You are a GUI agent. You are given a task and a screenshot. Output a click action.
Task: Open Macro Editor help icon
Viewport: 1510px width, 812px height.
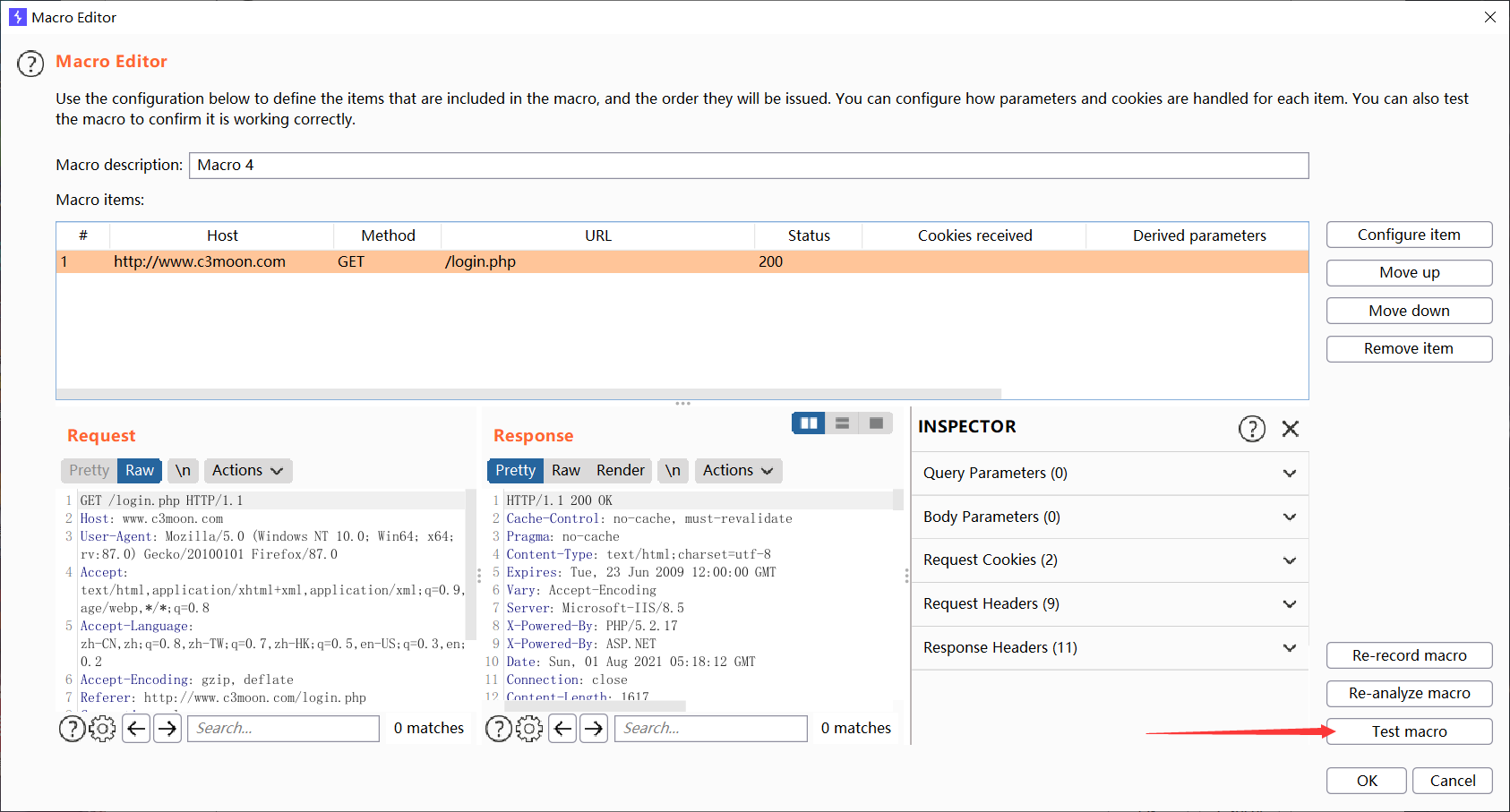pos(30,64)
